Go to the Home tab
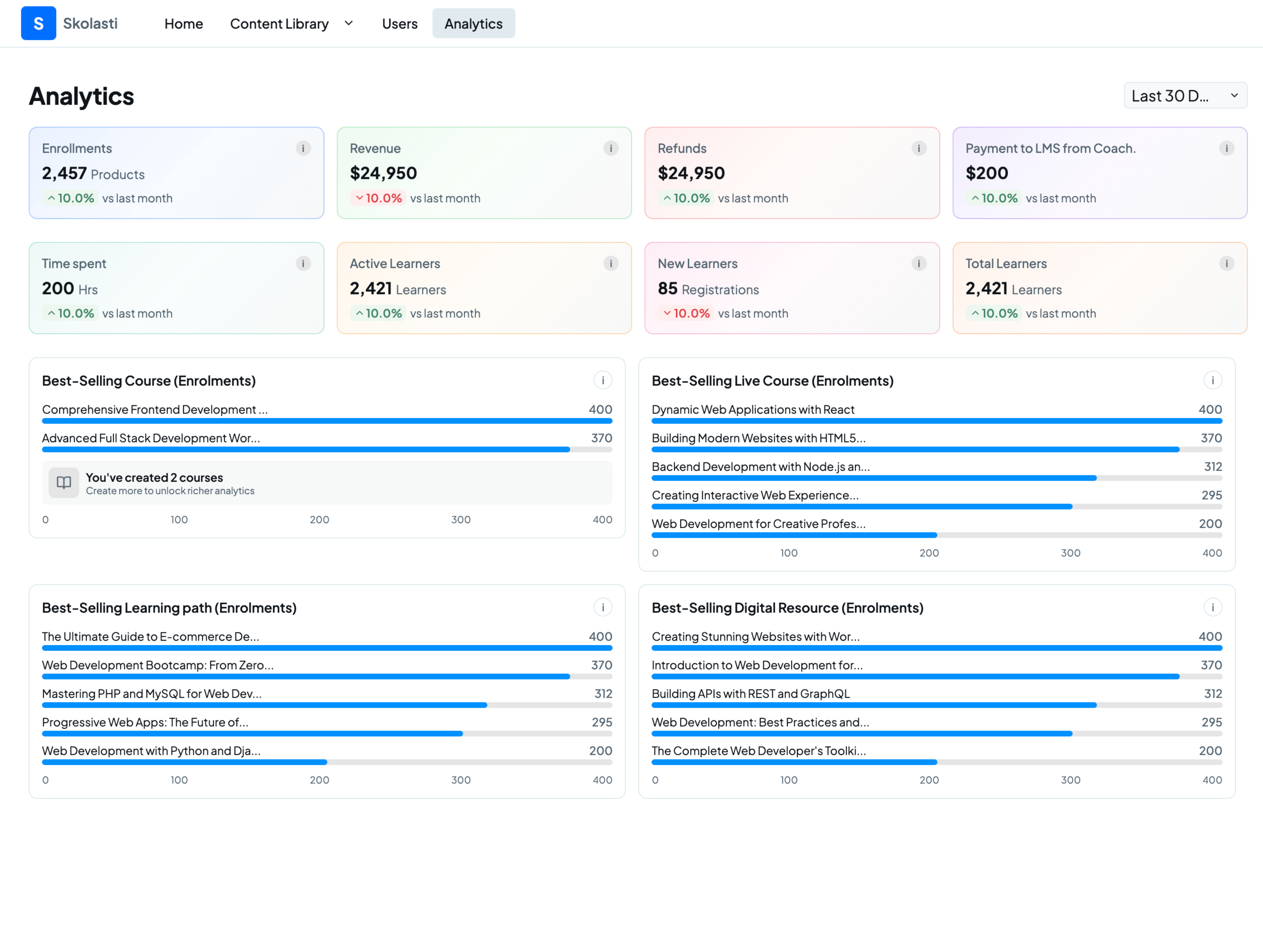 pos(184,23)
